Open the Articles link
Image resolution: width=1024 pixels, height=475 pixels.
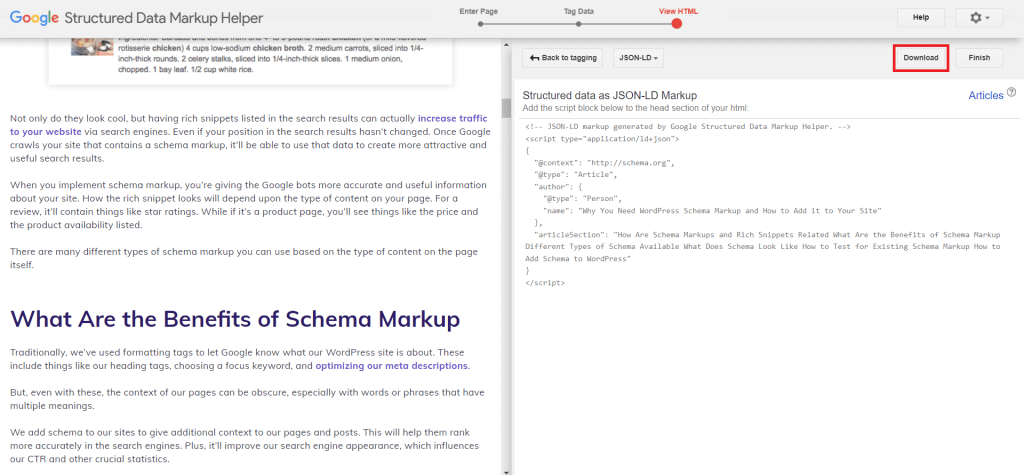985,95
